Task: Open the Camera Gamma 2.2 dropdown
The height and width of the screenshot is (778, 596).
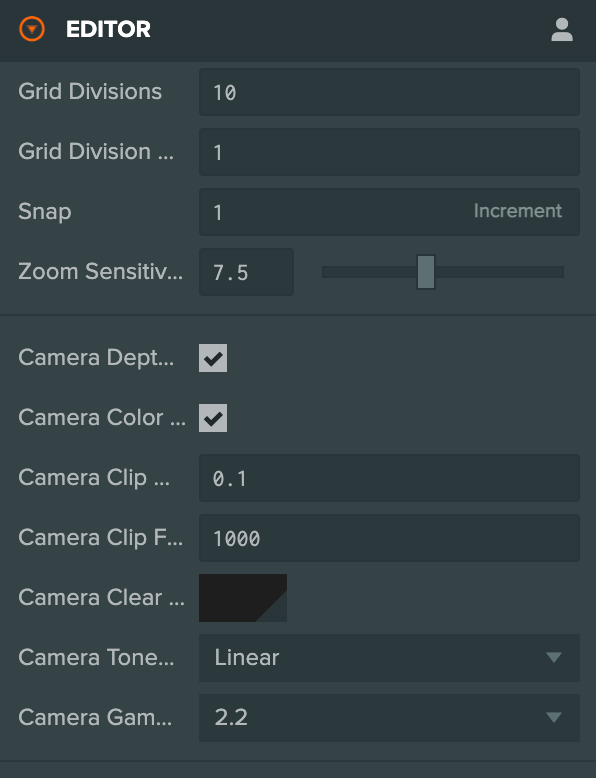Action: tap(389, 717)
